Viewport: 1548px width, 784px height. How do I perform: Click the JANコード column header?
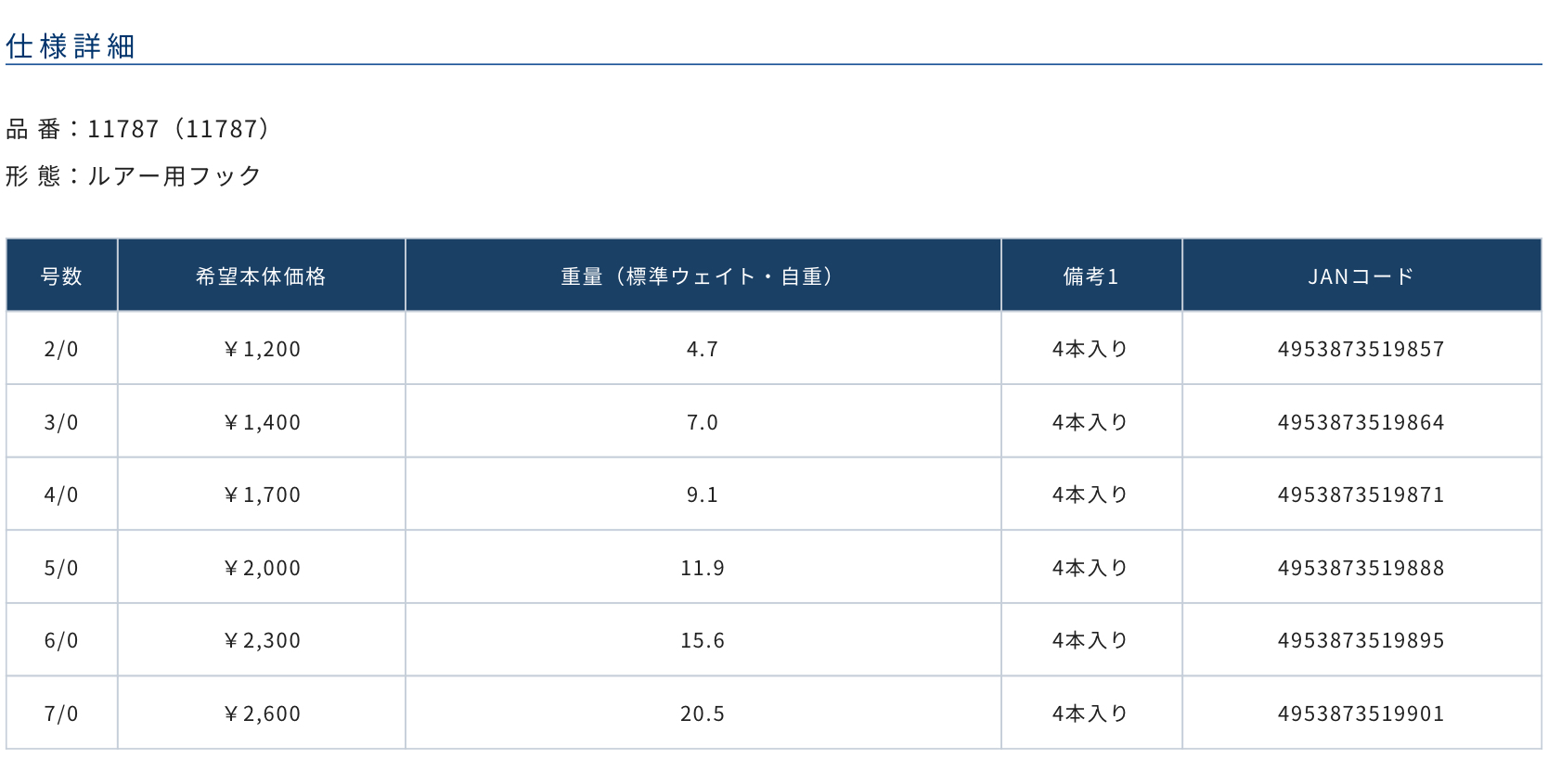pos(1361,276)
